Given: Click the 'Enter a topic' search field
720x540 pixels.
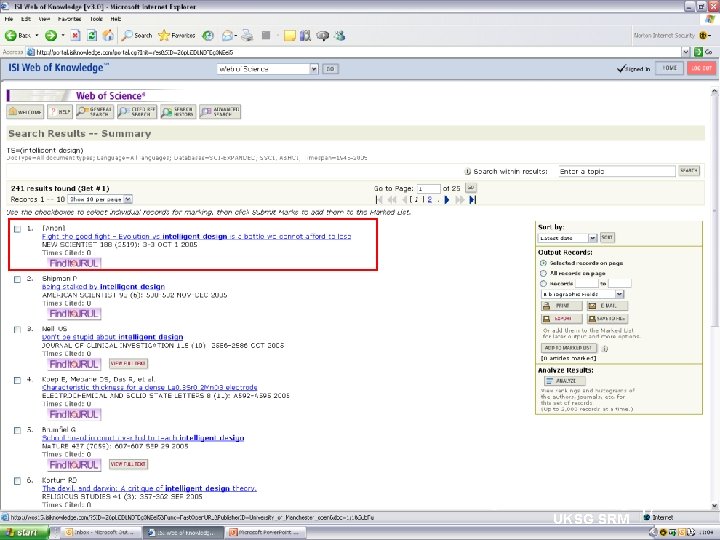Looking at the screenshot, I should pos(617,171).
